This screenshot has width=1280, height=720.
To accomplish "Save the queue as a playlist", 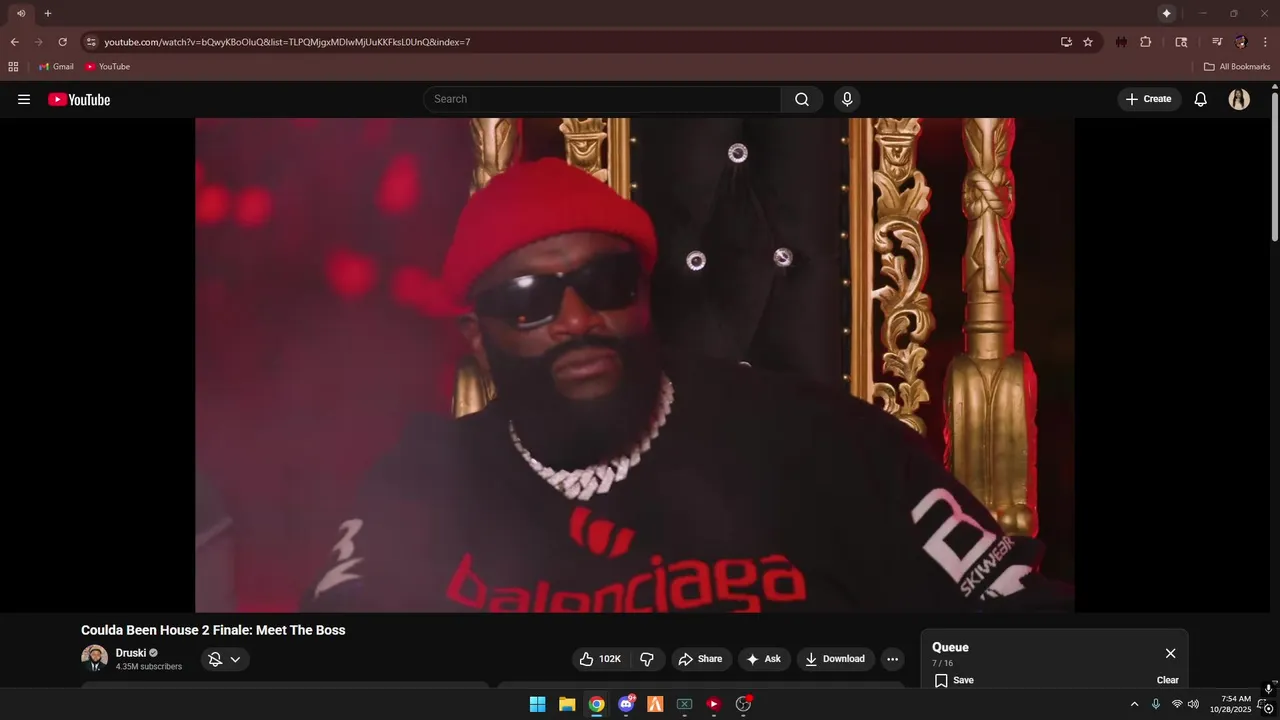I will (954, 680).
